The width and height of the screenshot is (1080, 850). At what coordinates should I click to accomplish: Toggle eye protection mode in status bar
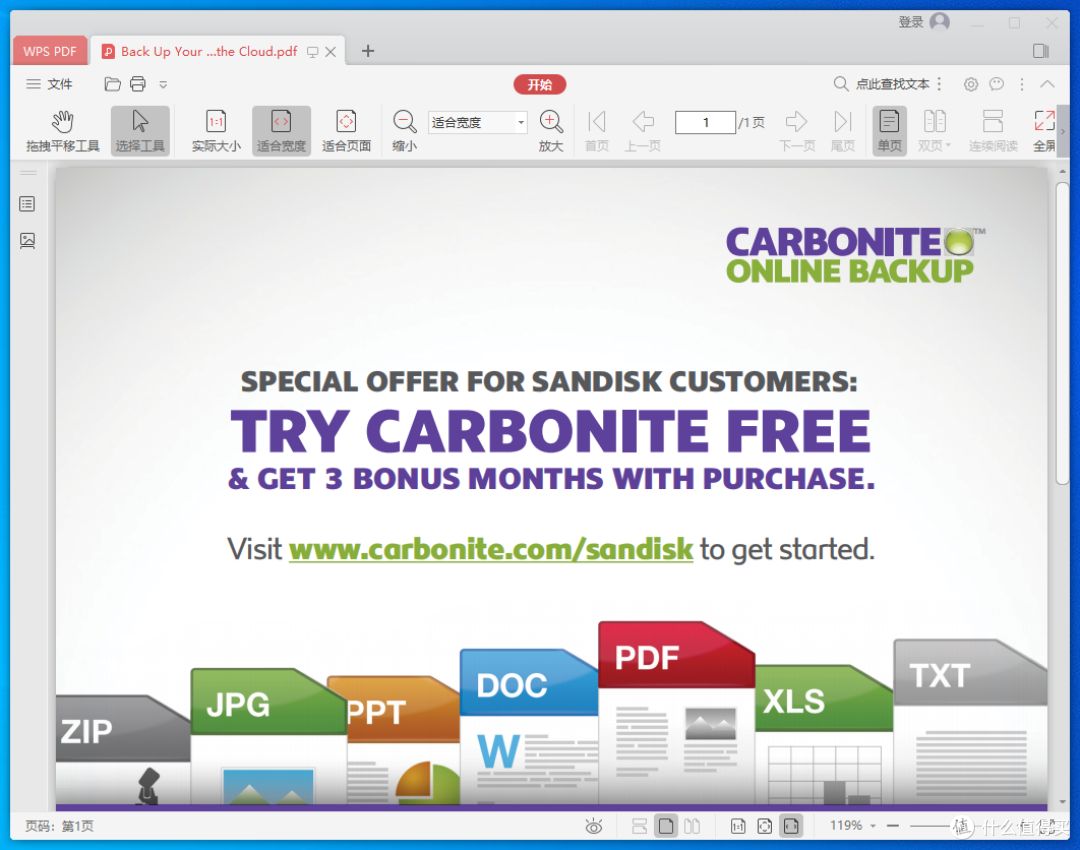pyautogui.click(x=594, y=826)
